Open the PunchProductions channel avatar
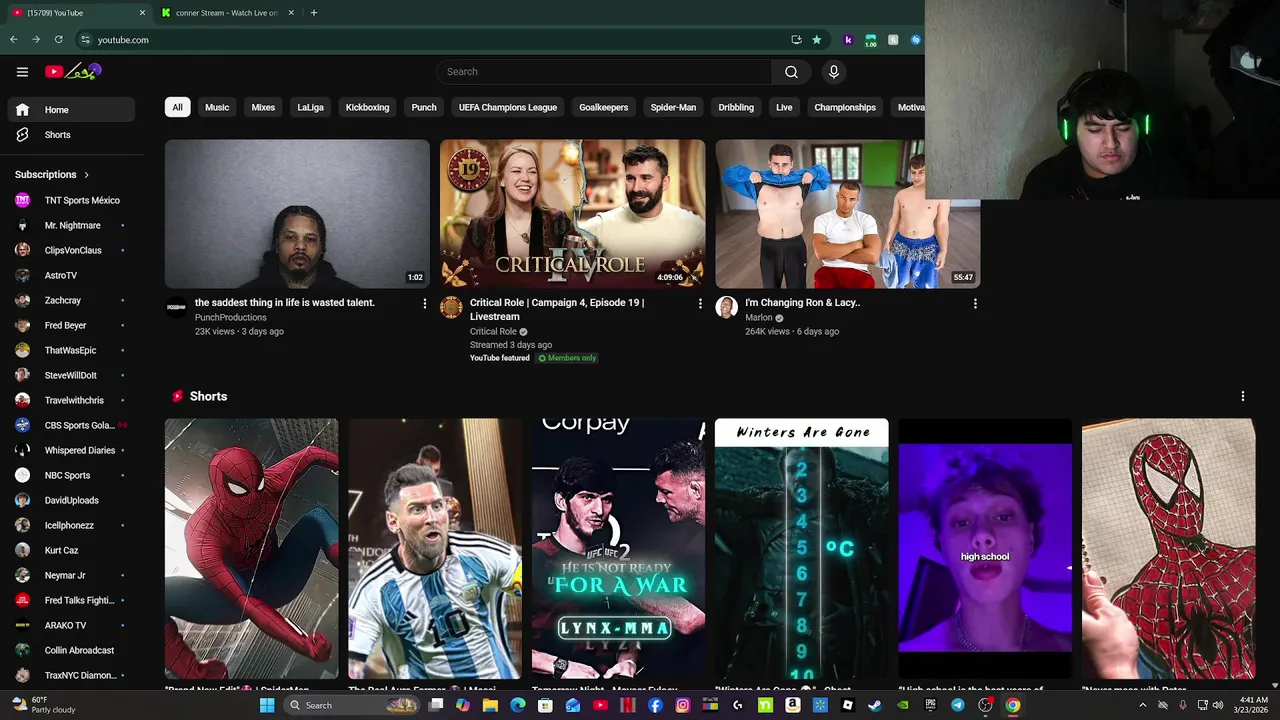This screenshot has width=1280, height=720. 176,307
